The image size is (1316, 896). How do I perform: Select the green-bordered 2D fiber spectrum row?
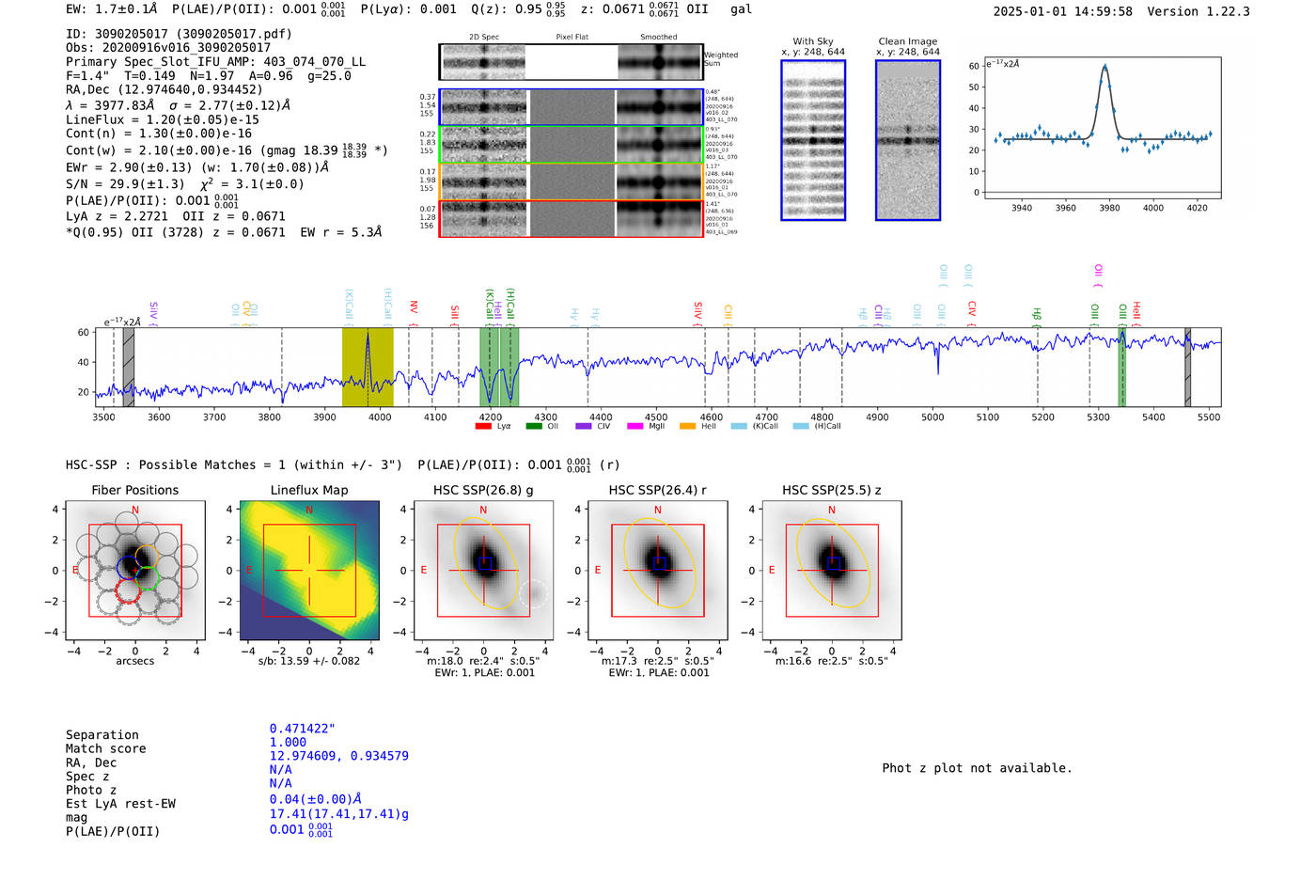(x=571, y=145)
